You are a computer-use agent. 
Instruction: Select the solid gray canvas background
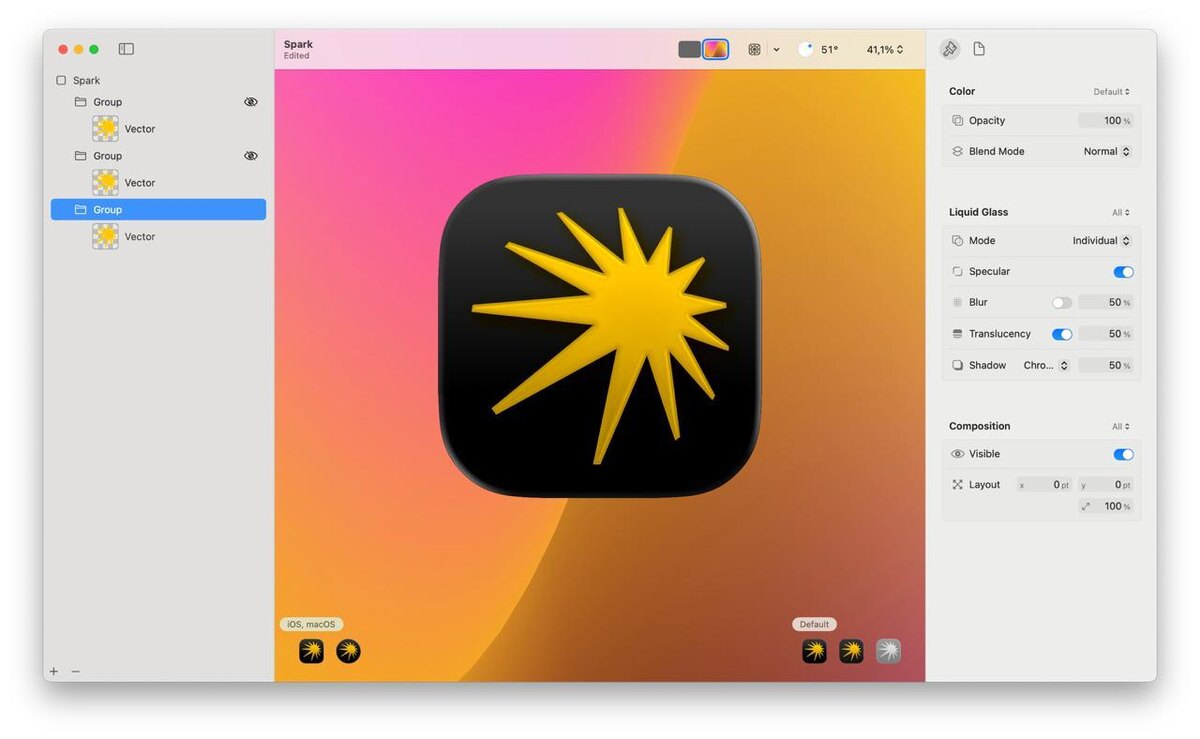[689, 49]
